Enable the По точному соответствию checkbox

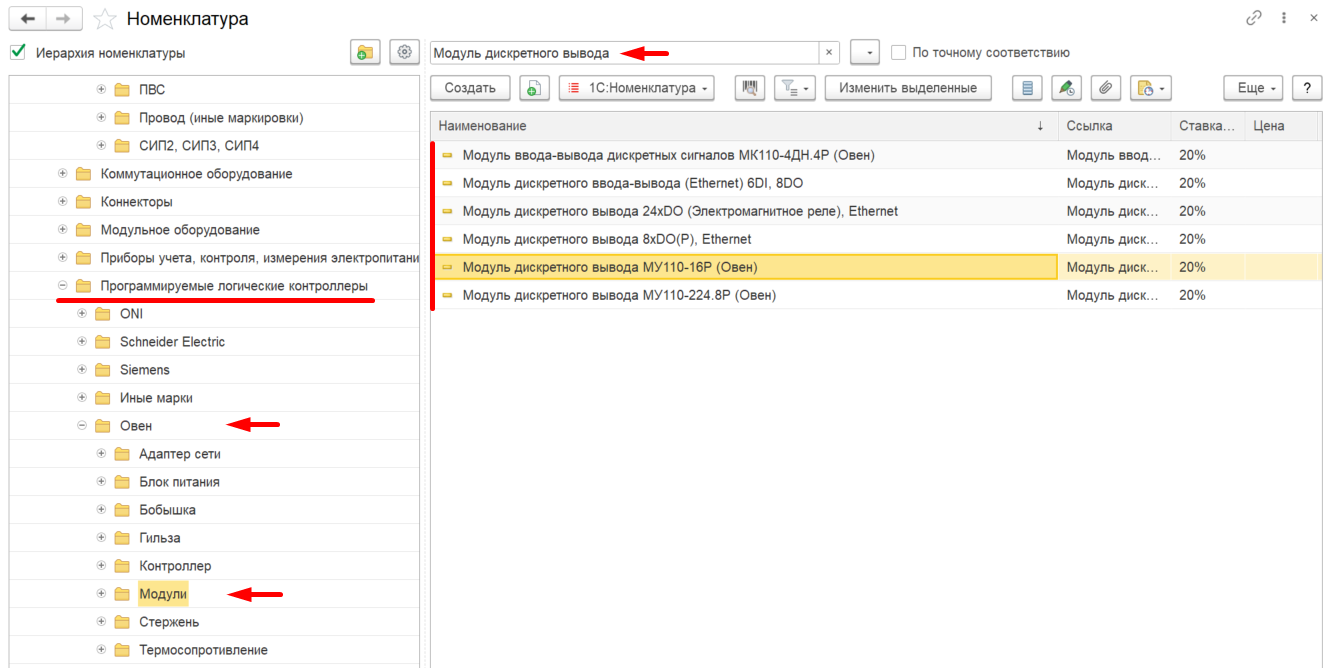[899, 52]
